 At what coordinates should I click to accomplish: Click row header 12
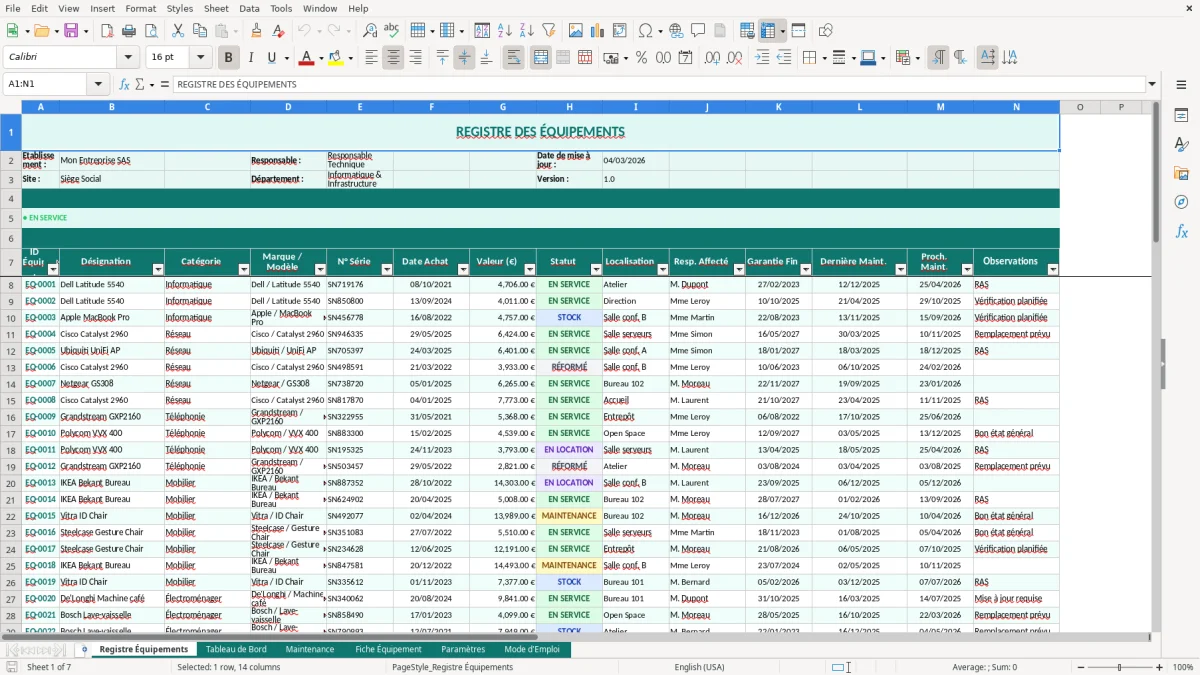(x=11, y=350)
